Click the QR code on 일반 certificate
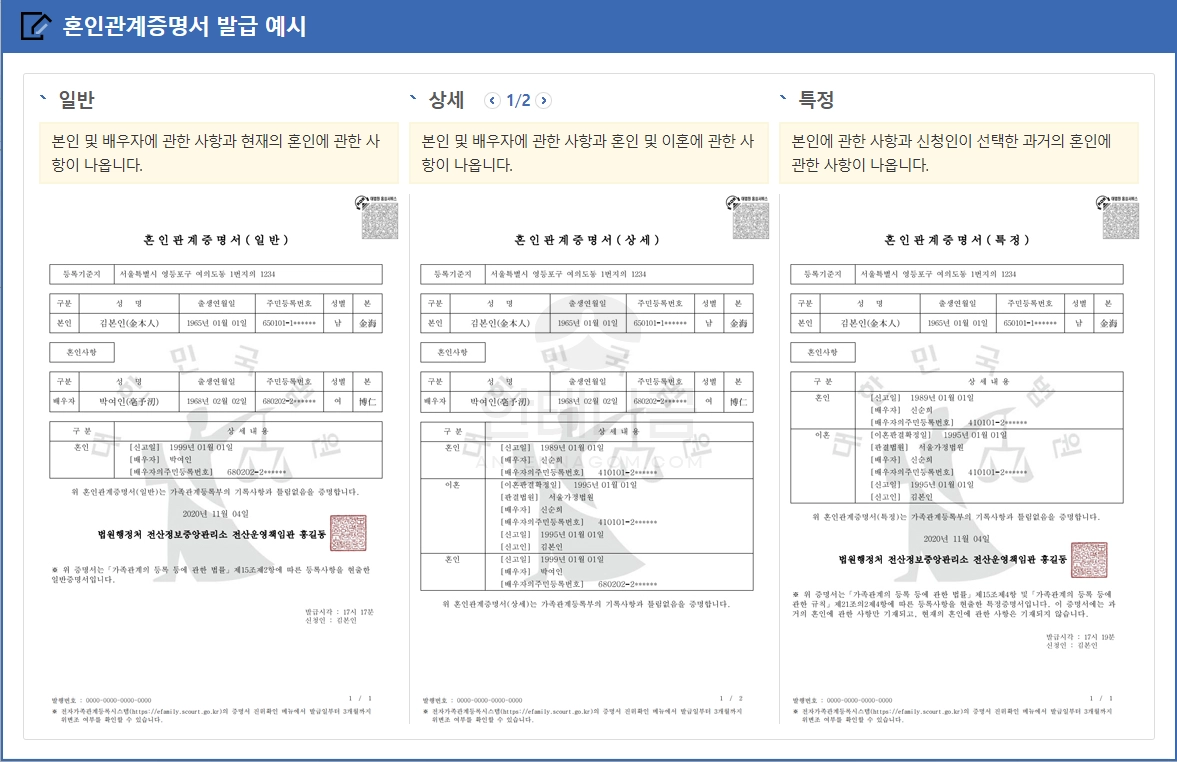Viewport: 1177px width, 762px height. coord(380,221)
